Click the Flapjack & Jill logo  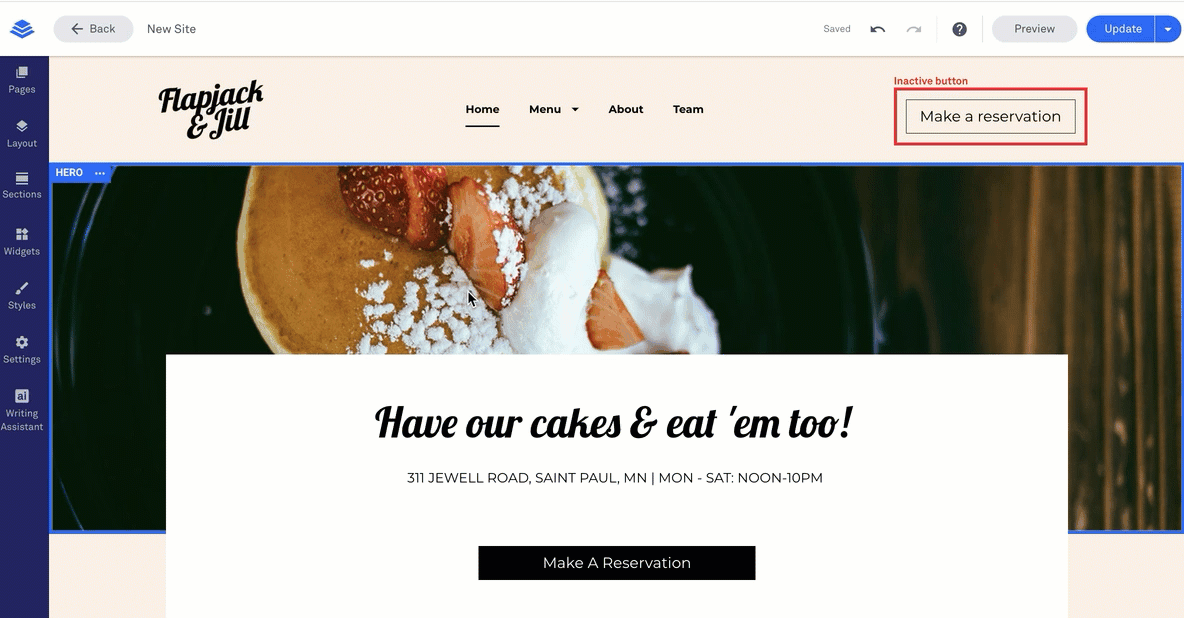point(211,110)
